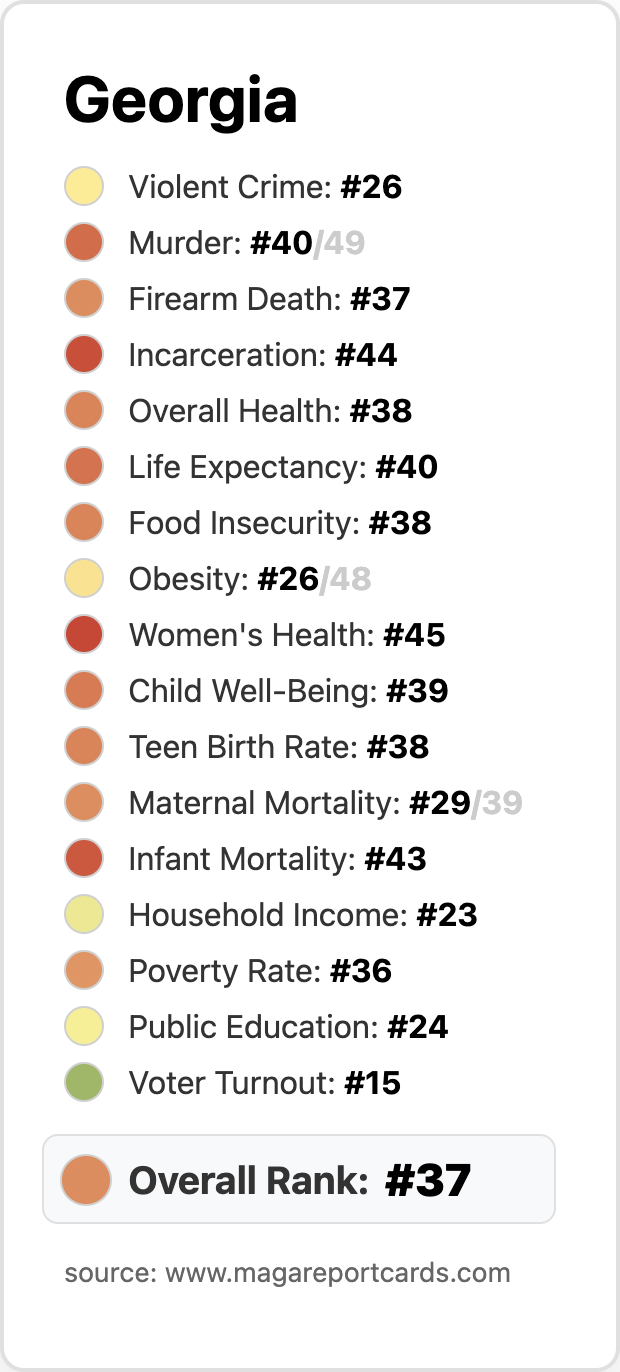Image resolution: width=620 pixels, height=1372 pixels.
Task: Click the Overall Rank color dot
Action: click(85, 1179)
